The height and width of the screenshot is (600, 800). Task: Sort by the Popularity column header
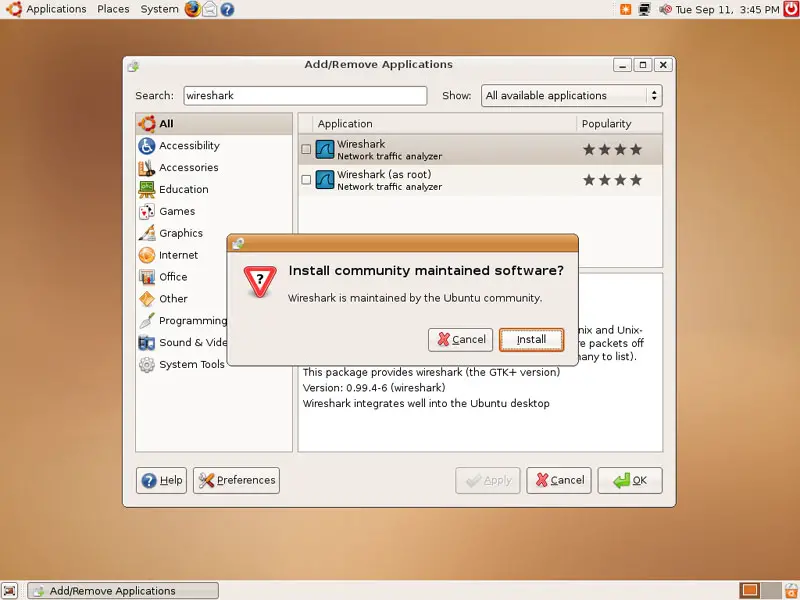(619, 124)
